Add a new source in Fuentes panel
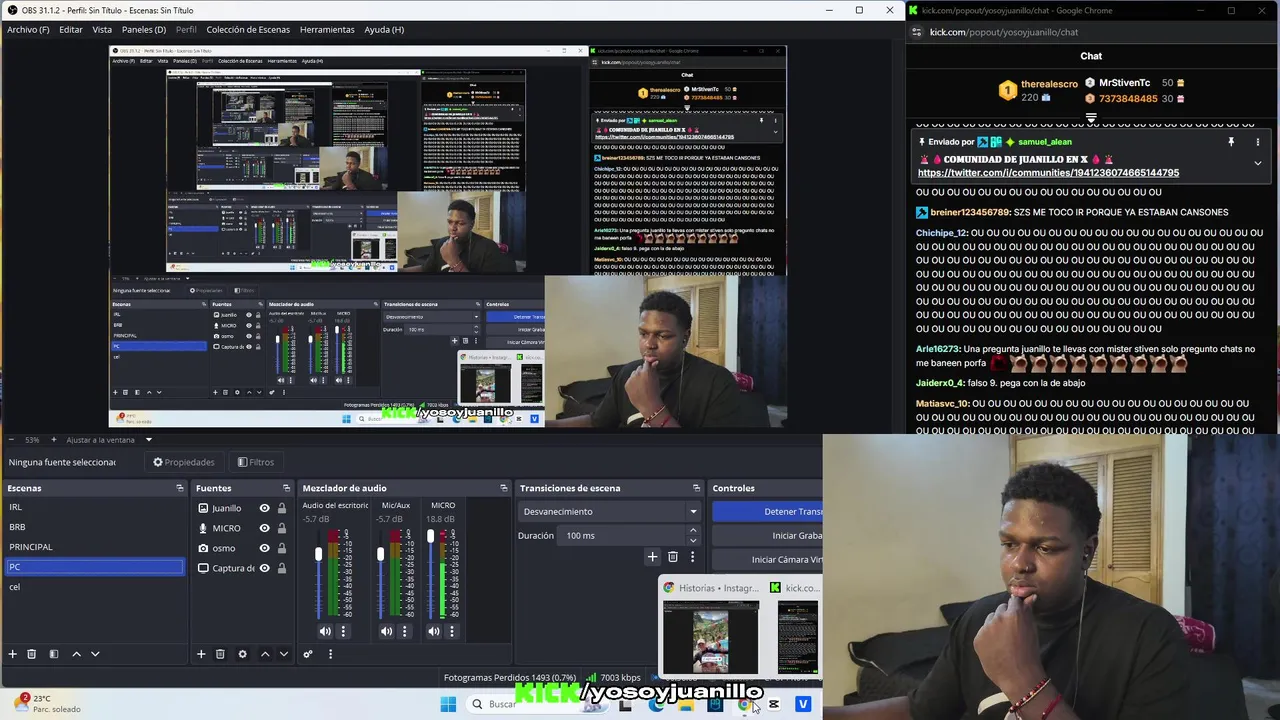 click(x=201, y=654)
